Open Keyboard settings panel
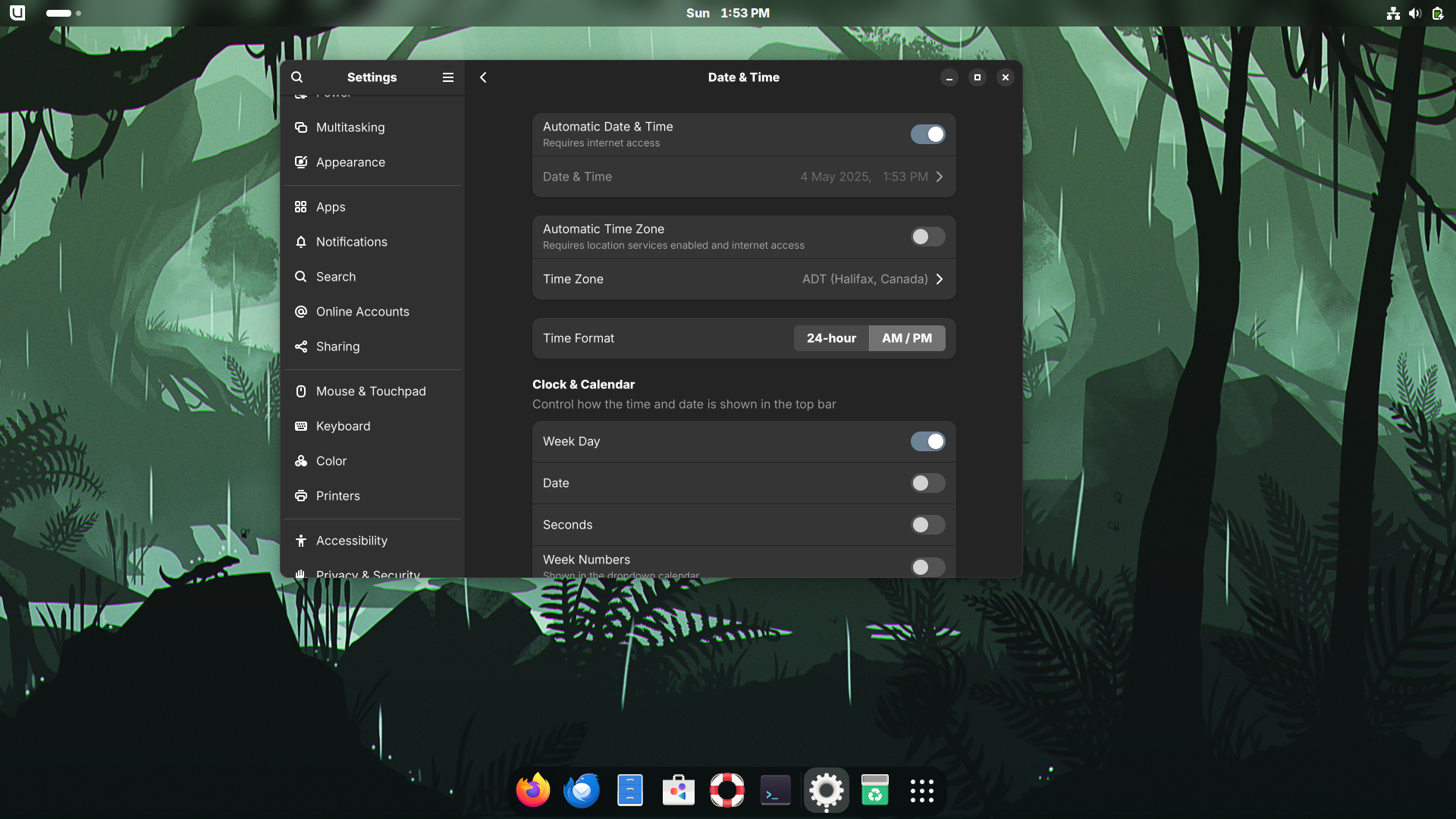The image size is (1456, 819). [372, 426]
